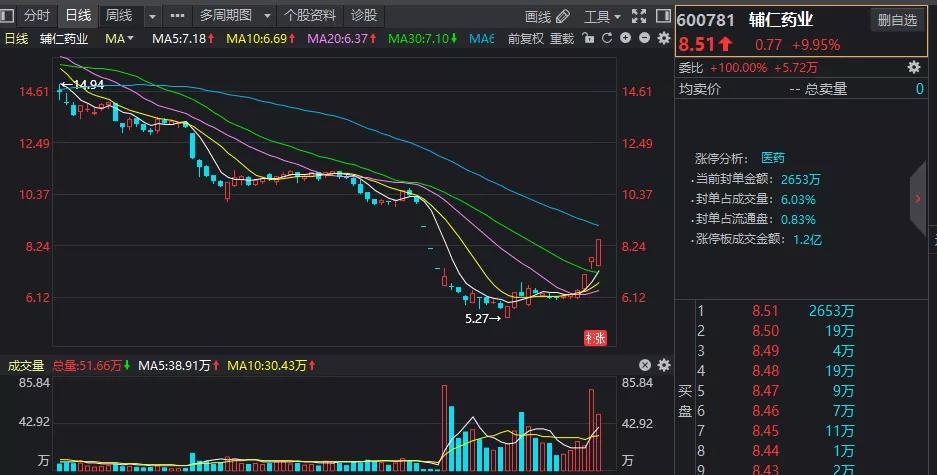Open settings gear beside 委比
Screen dimensions: 937x475
click(914, 68)
